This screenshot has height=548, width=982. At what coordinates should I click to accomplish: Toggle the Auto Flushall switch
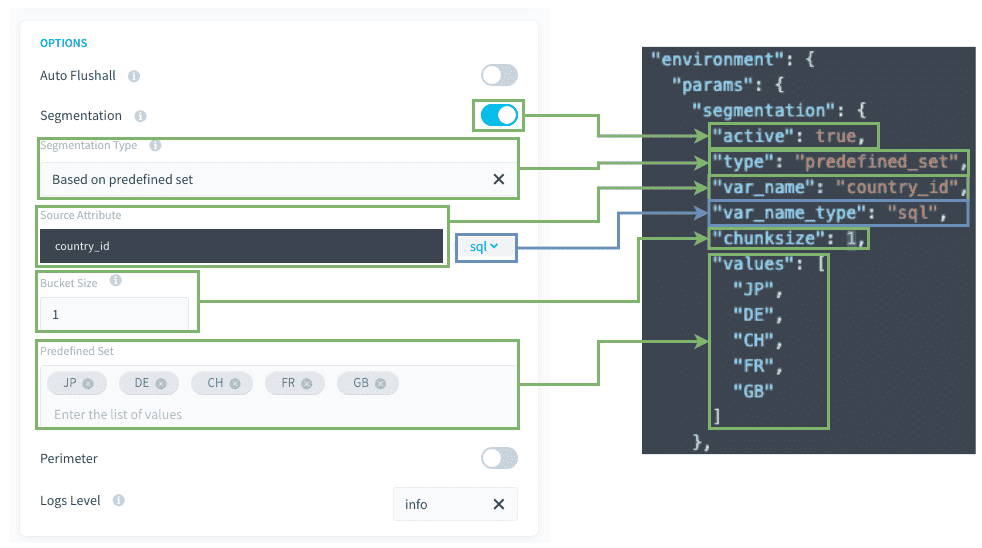click(499, 75)
